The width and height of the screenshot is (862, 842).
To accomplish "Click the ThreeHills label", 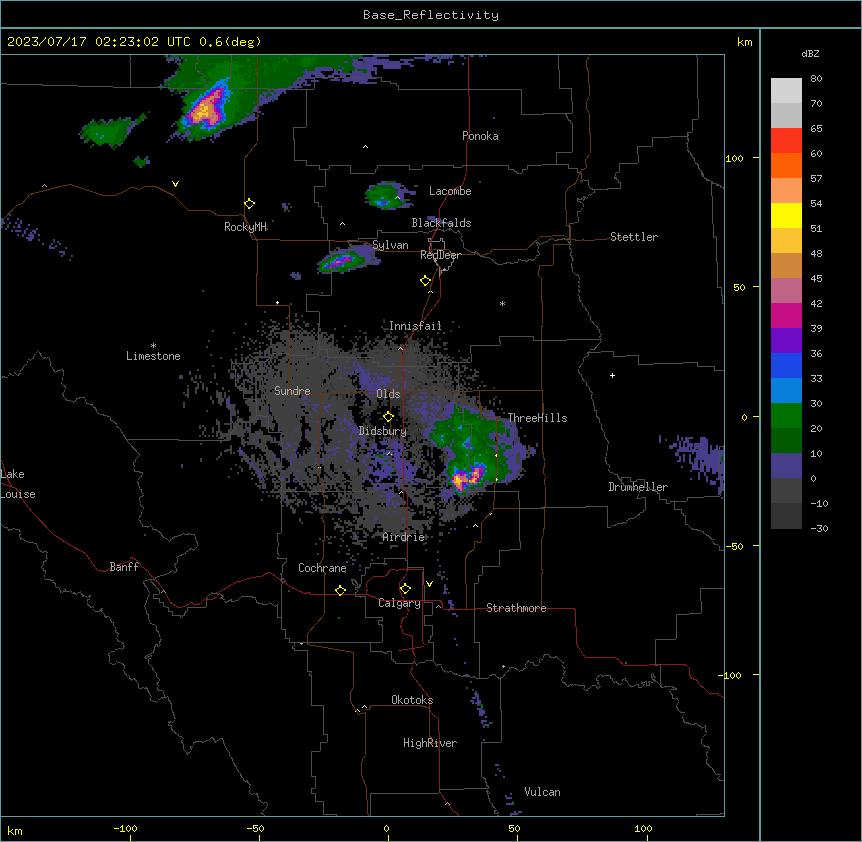I will (537, 418).
